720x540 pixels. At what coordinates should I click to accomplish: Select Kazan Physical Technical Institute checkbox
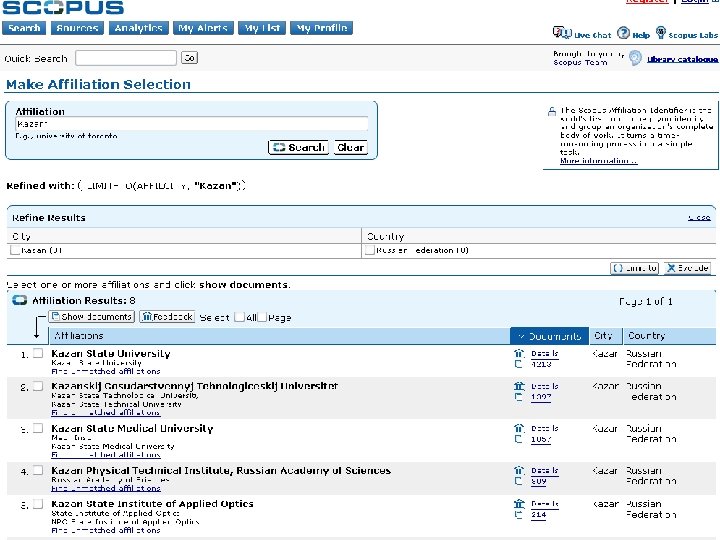coord(38,470)
